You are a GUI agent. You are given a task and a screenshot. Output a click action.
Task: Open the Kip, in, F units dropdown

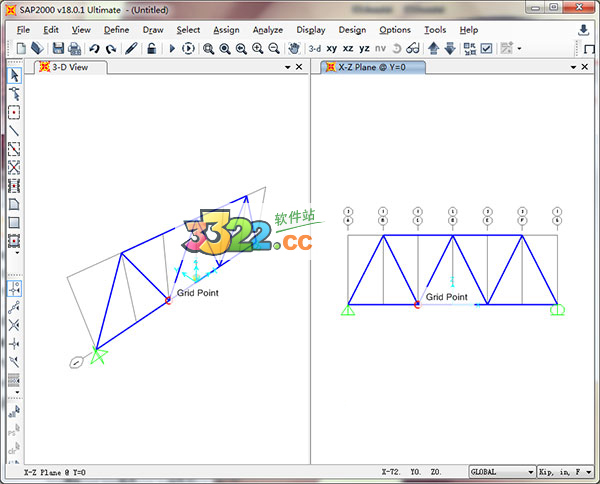click(565, 472)
